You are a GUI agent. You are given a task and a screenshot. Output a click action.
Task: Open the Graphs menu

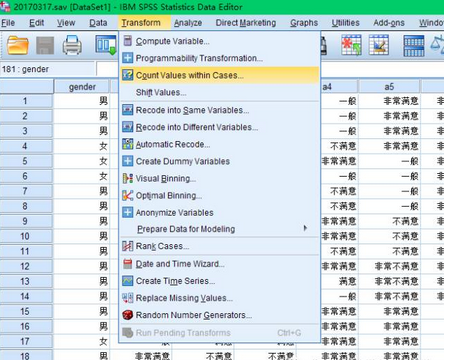[x=304, y=23]
